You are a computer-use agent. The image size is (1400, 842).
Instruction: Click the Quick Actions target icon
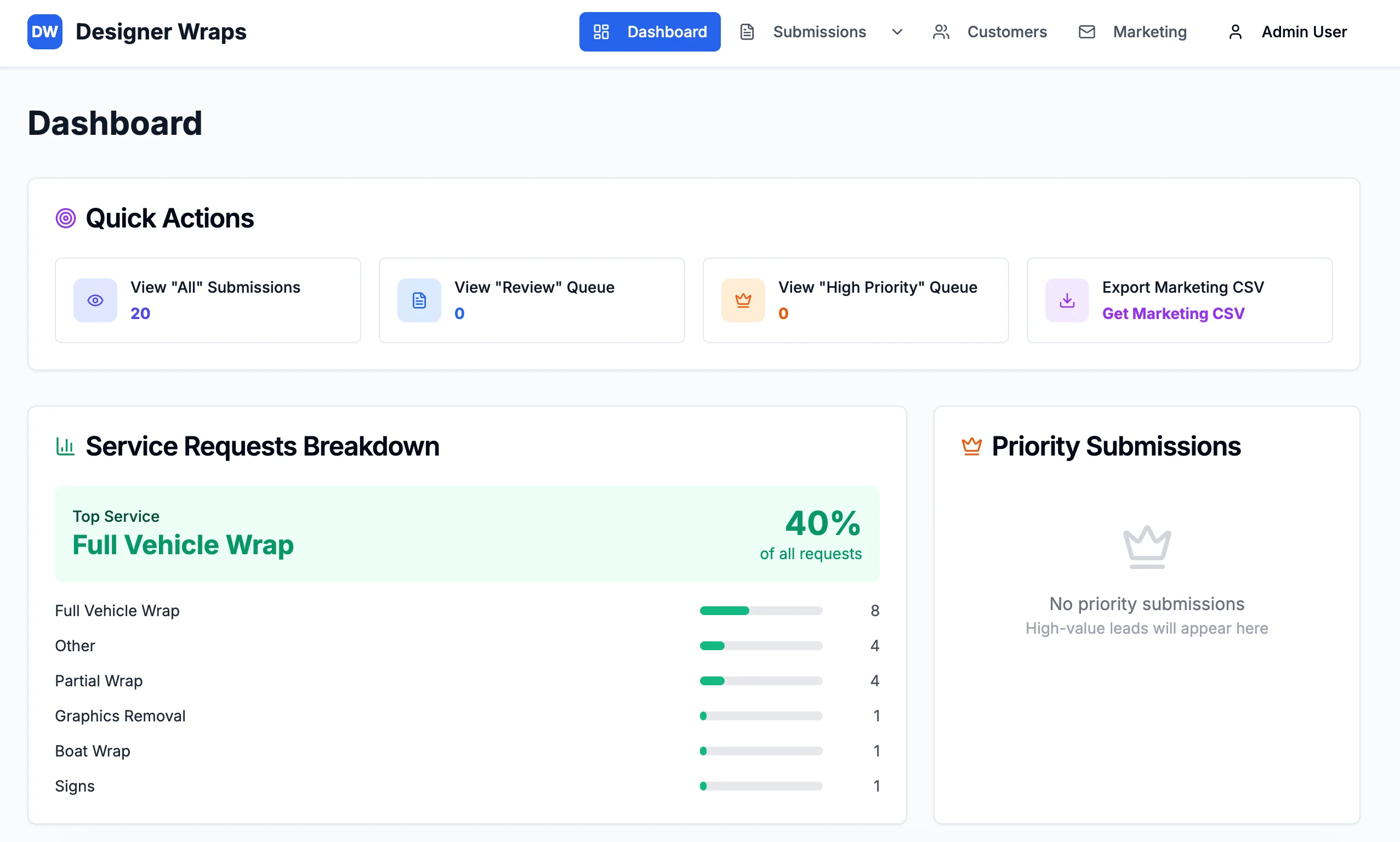tap(66, 218)
